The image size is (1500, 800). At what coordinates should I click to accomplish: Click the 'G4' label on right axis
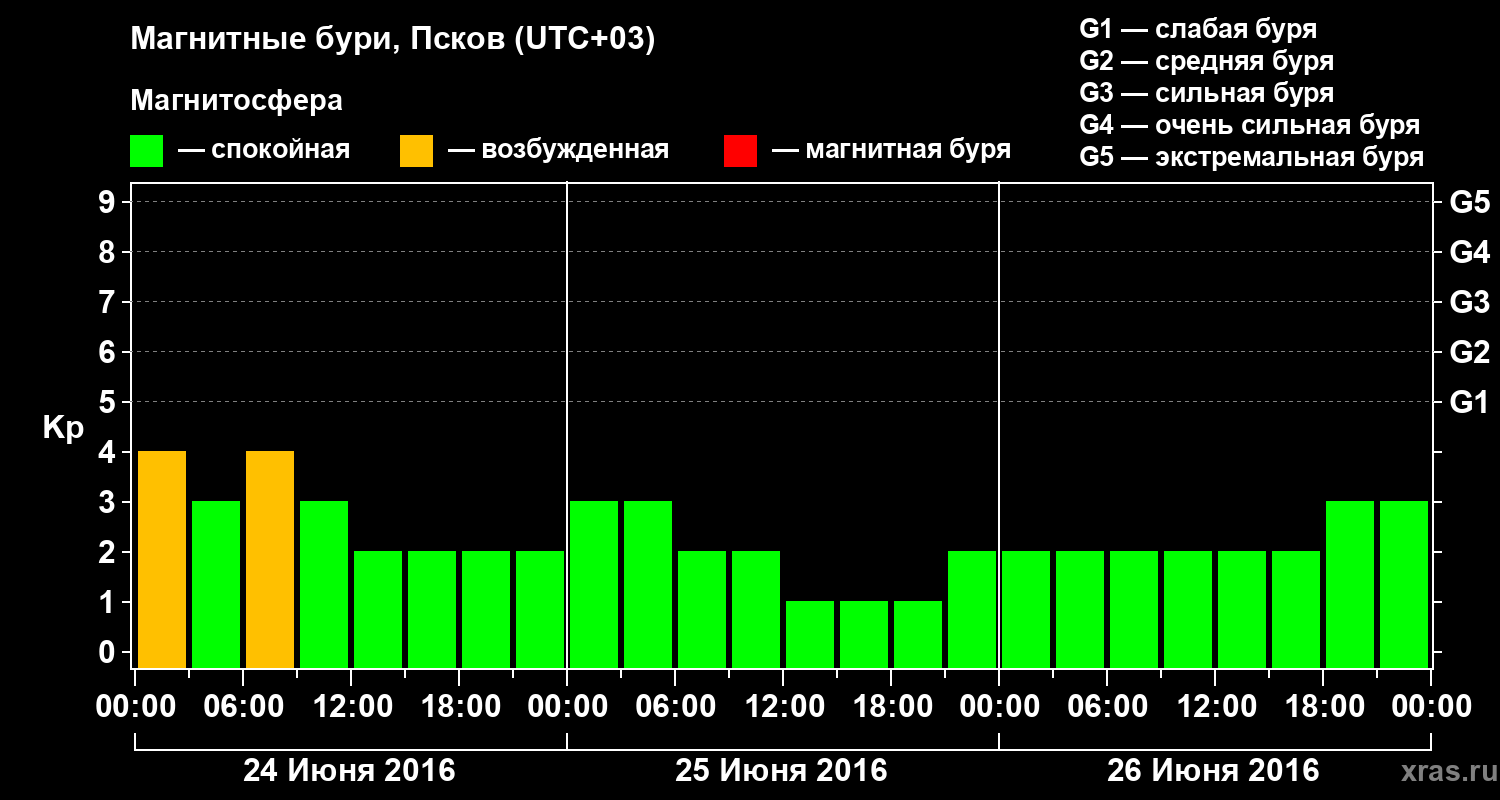click(x=1470, y=253)
